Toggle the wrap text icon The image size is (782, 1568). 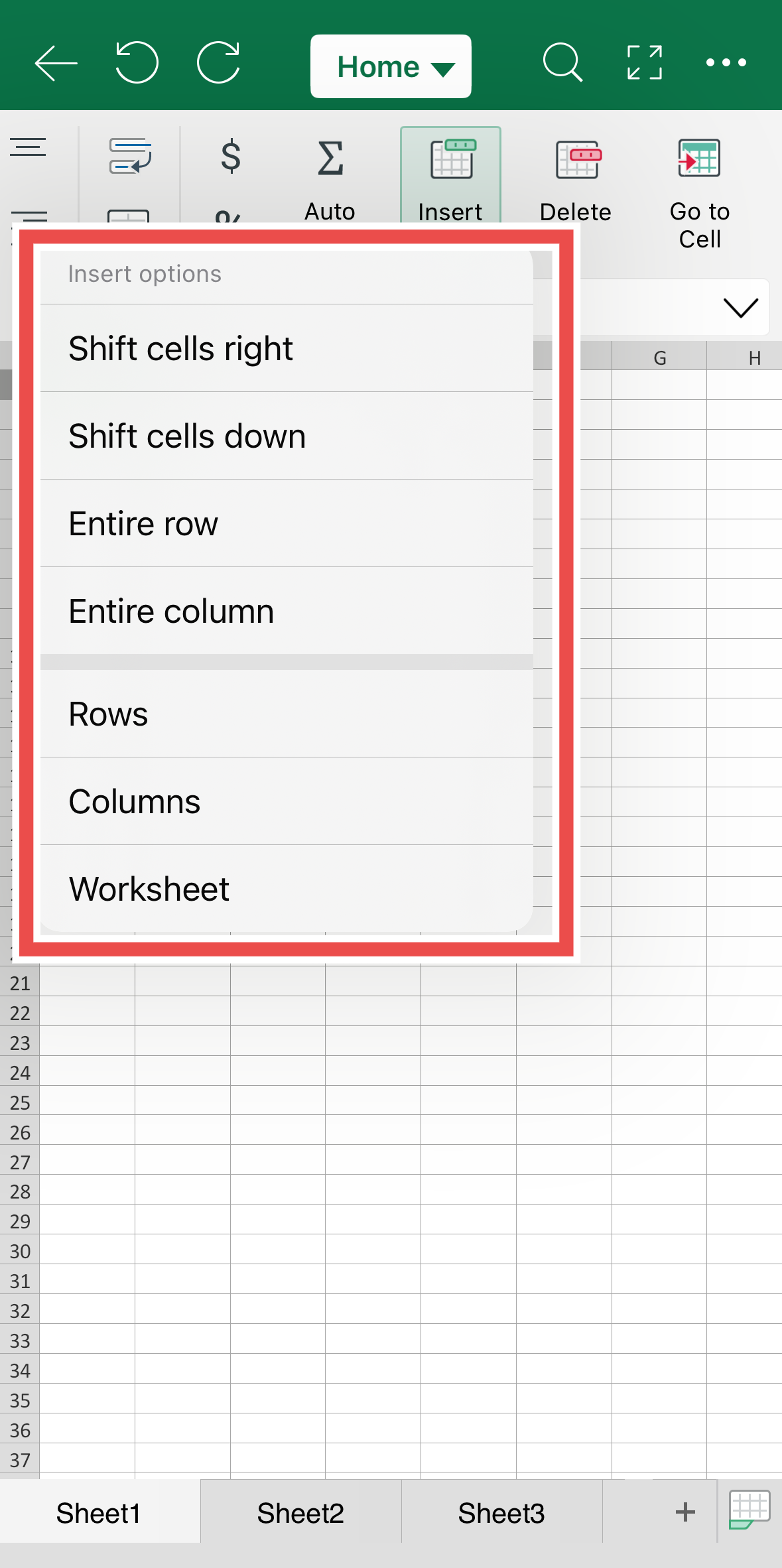point(130,156)
